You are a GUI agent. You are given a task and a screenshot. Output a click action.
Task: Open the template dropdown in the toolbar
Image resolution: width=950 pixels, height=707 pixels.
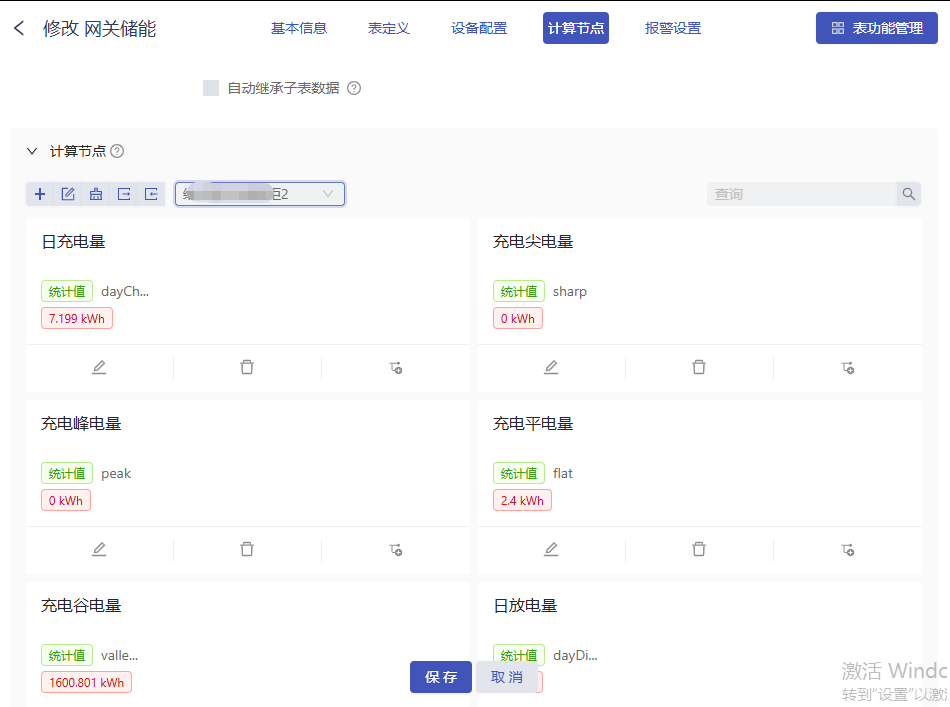point(260,194)
